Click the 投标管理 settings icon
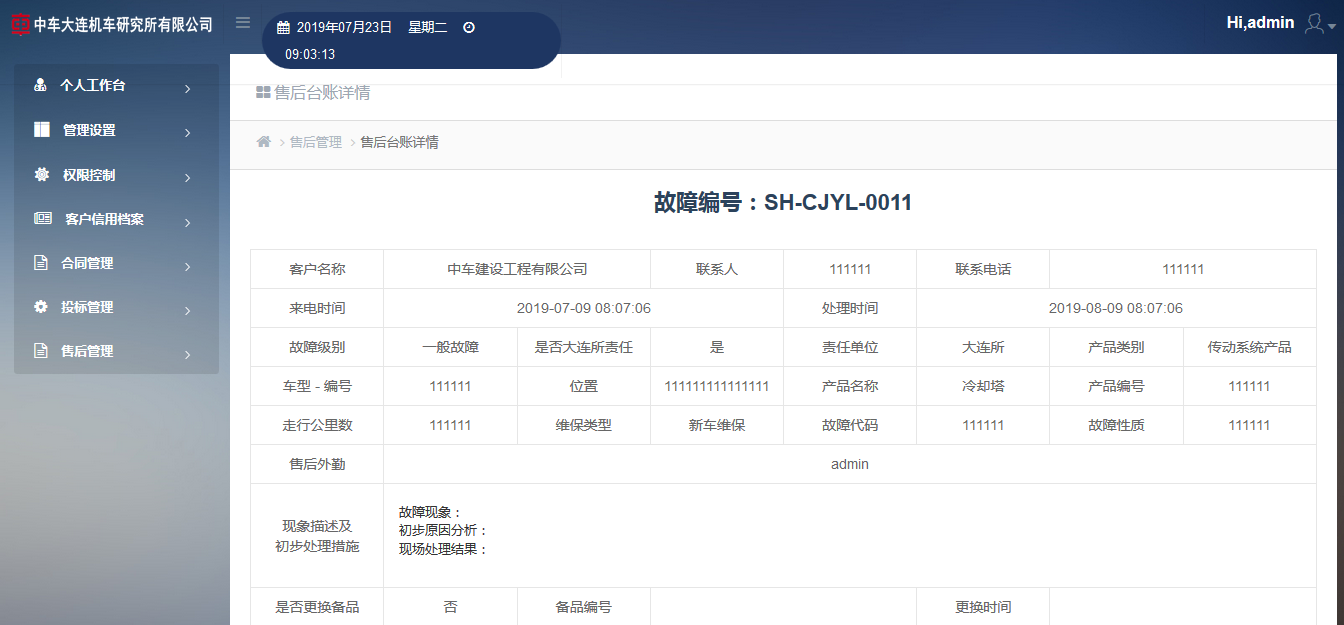This screenshot has height=625, width=1344. click(39, 307)
